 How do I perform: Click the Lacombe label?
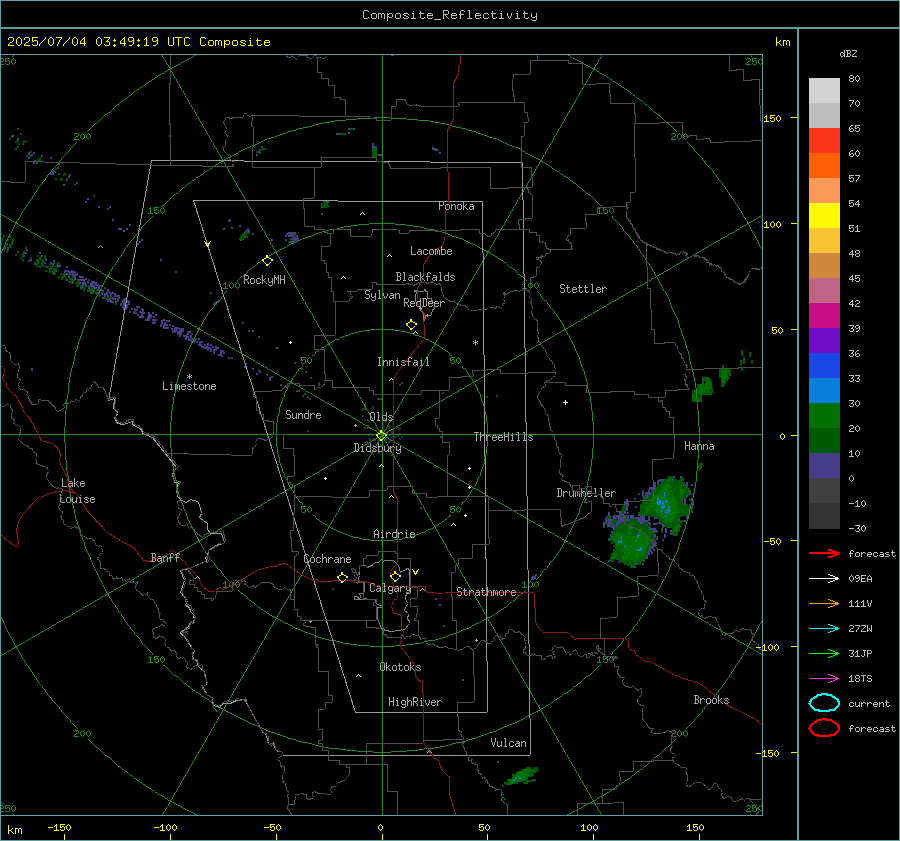(431, 251)
